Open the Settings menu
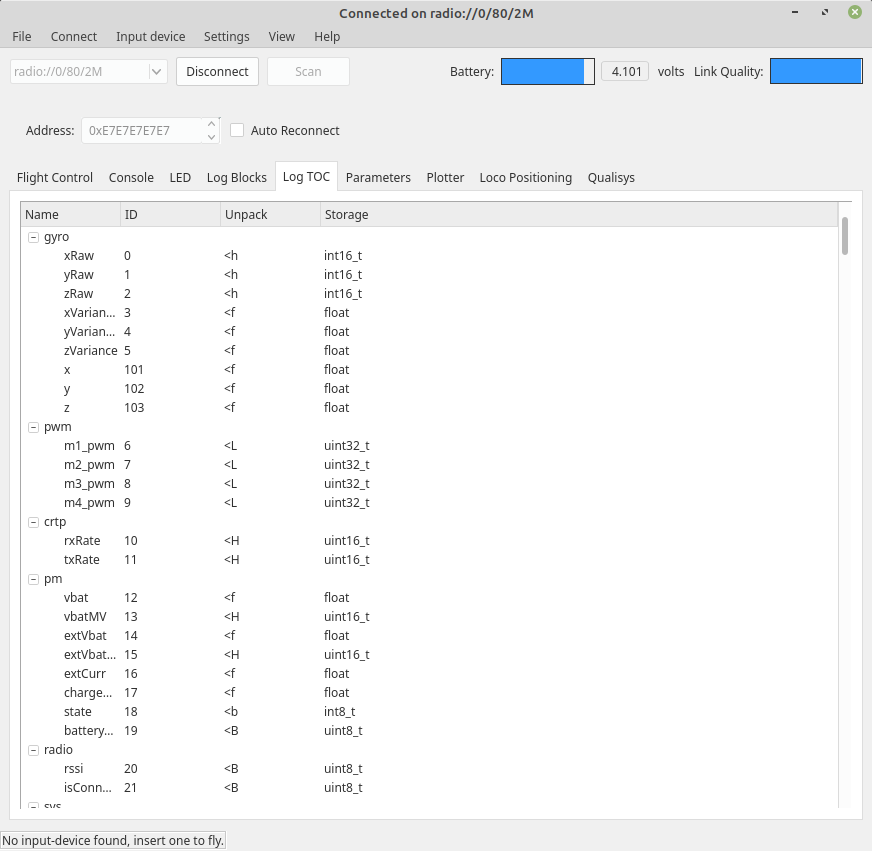The width and height of the screenshot is (872, 851). pos(226,36)
